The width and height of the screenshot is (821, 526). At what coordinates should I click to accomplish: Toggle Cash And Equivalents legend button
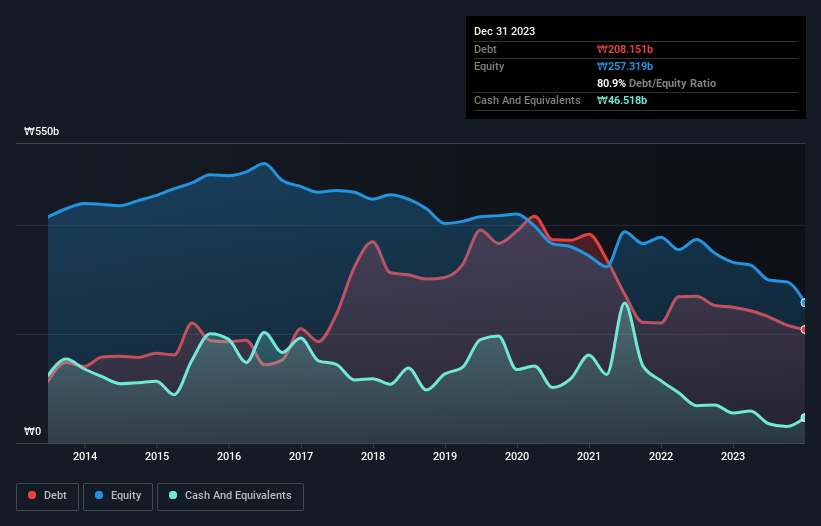pos(230,496)
